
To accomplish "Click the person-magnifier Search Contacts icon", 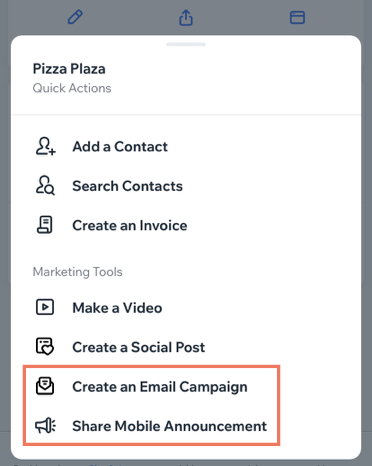I will pyautogui.click(x=45, y=185).
